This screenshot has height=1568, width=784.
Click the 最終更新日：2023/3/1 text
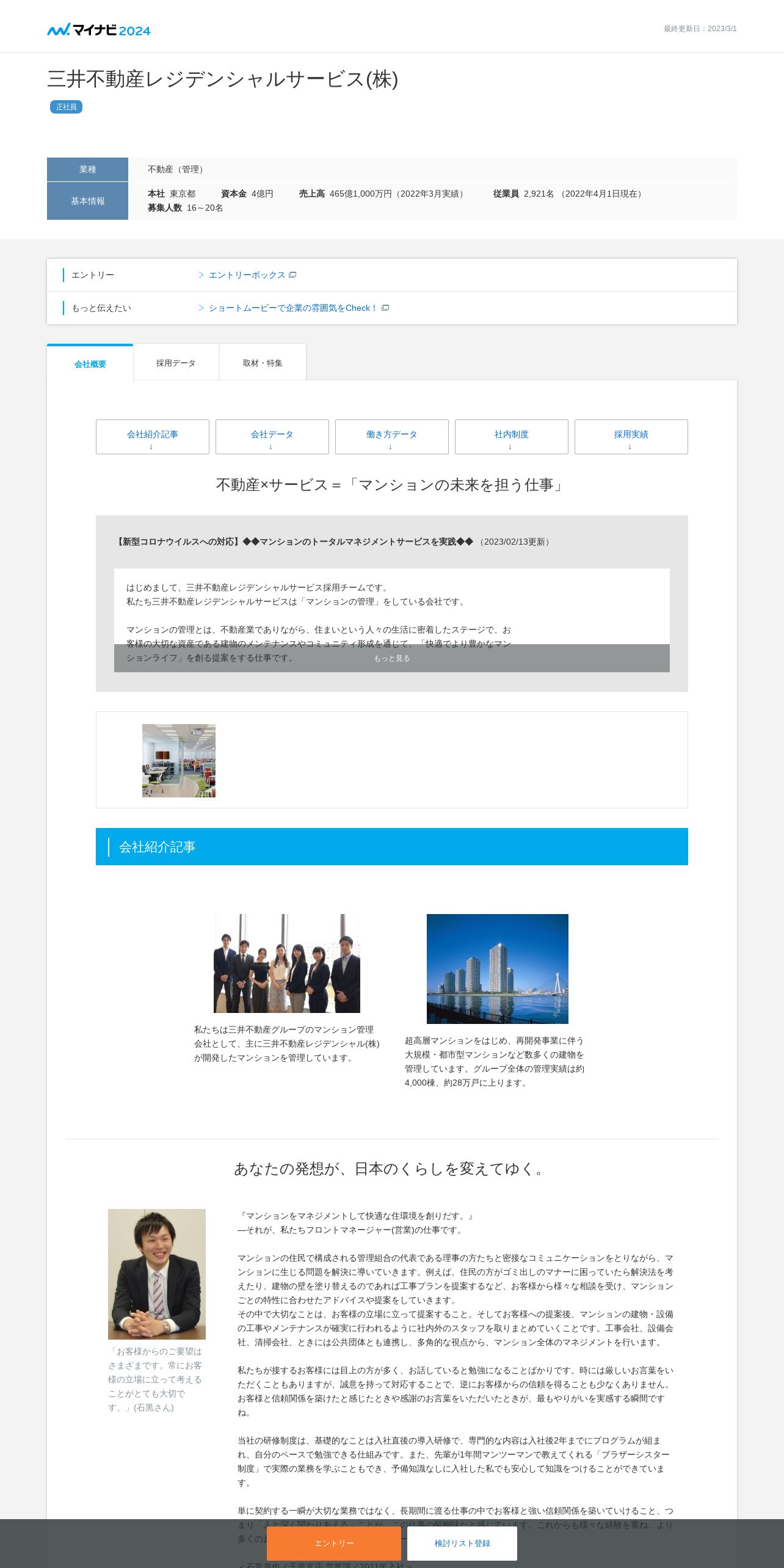tap(700, 29)
